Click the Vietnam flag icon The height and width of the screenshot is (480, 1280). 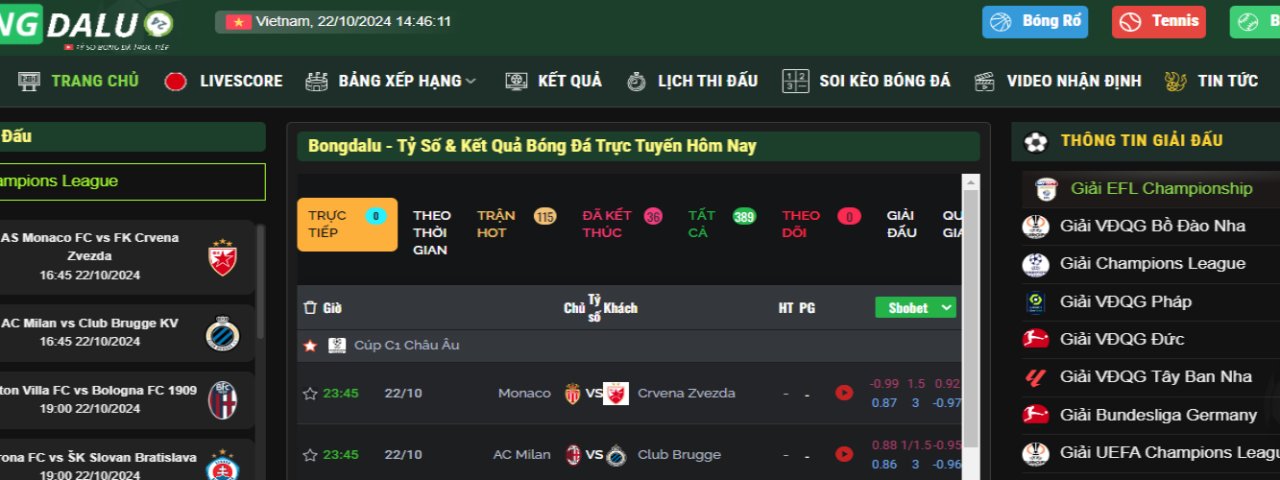[238, 21]
